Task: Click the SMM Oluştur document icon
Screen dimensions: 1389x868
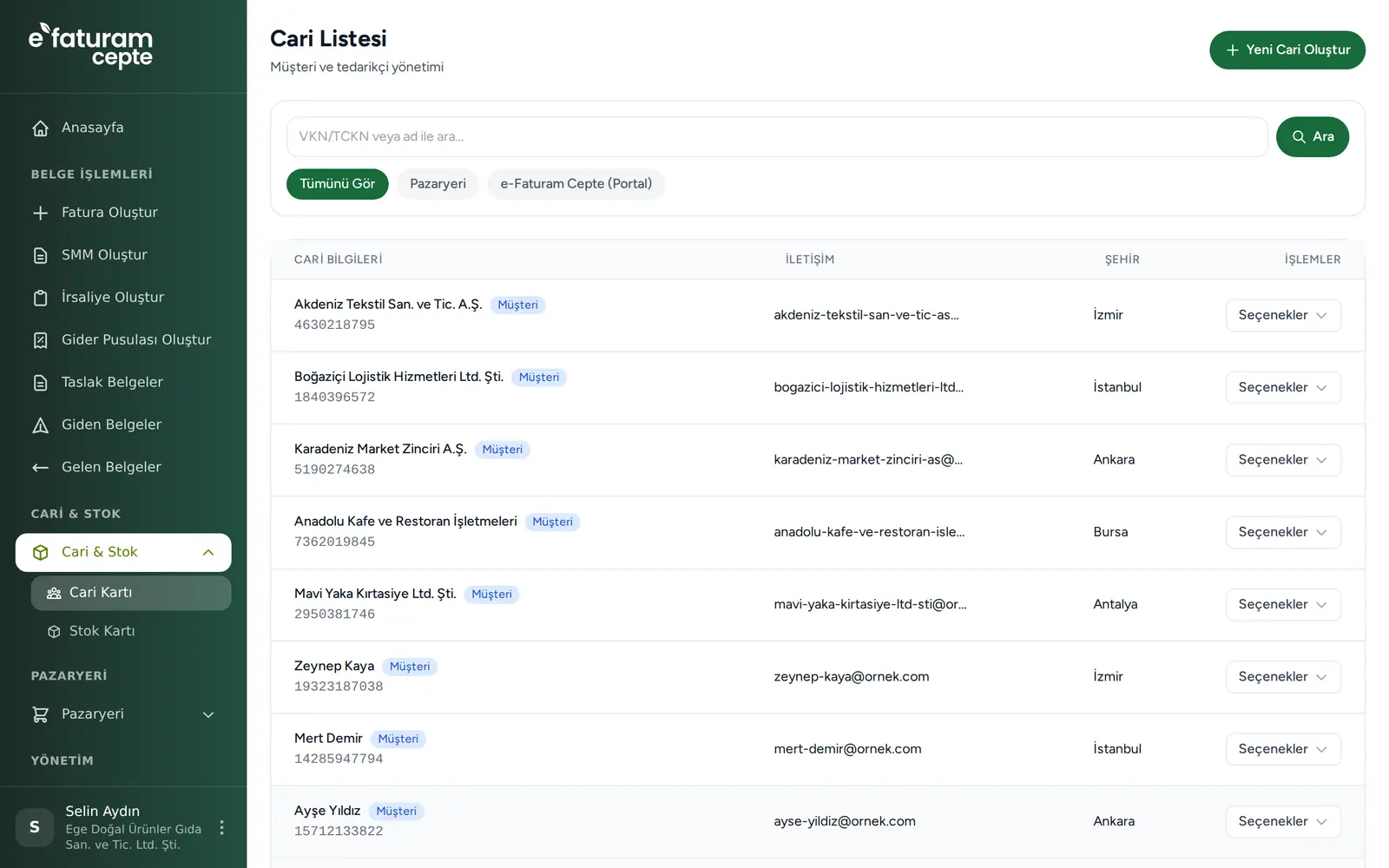Action: (x=40, y=256)
